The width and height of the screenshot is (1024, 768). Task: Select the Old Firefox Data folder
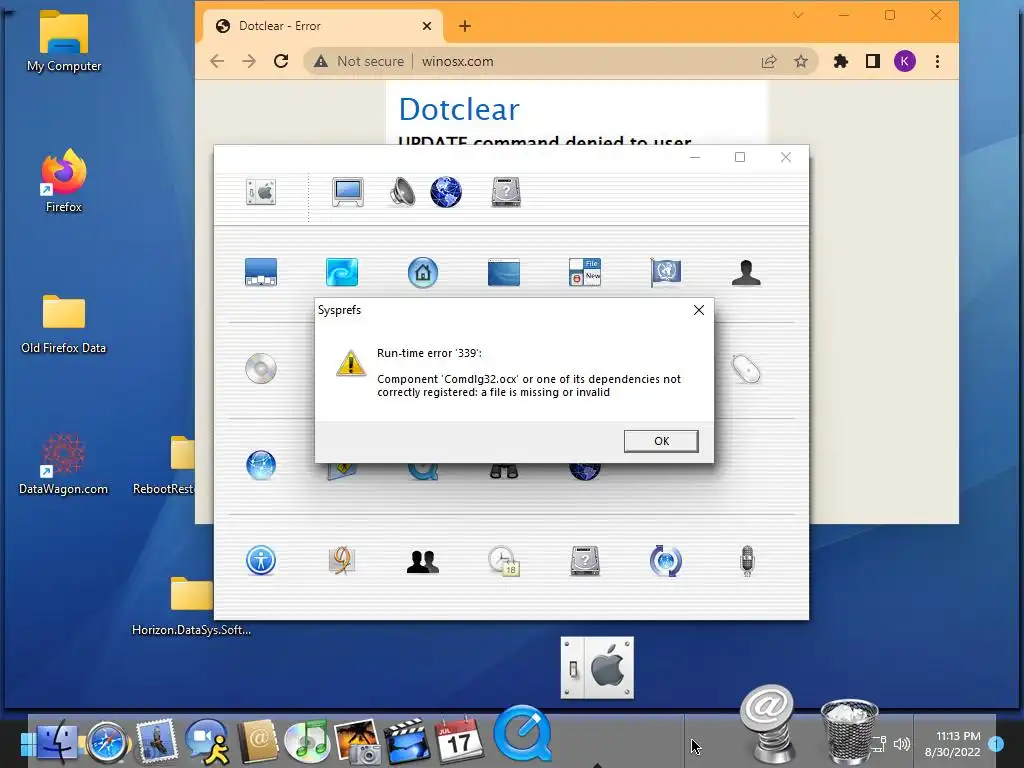click(63, 324)
